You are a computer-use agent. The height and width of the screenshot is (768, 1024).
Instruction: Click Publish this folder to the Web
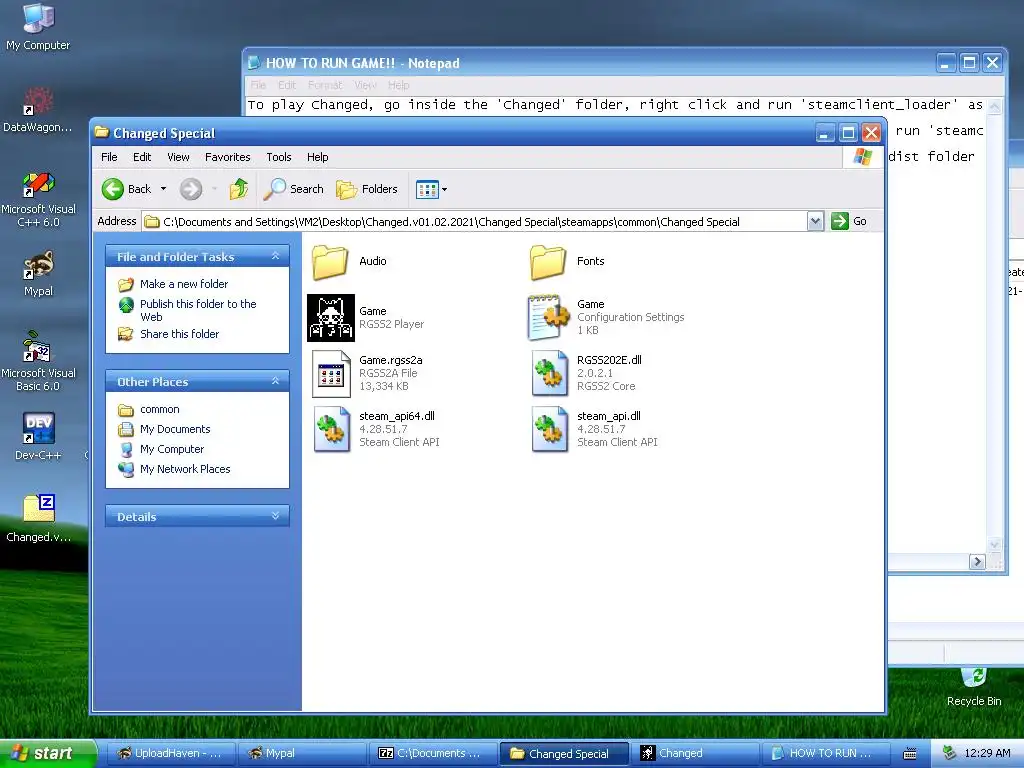point(198,310)
